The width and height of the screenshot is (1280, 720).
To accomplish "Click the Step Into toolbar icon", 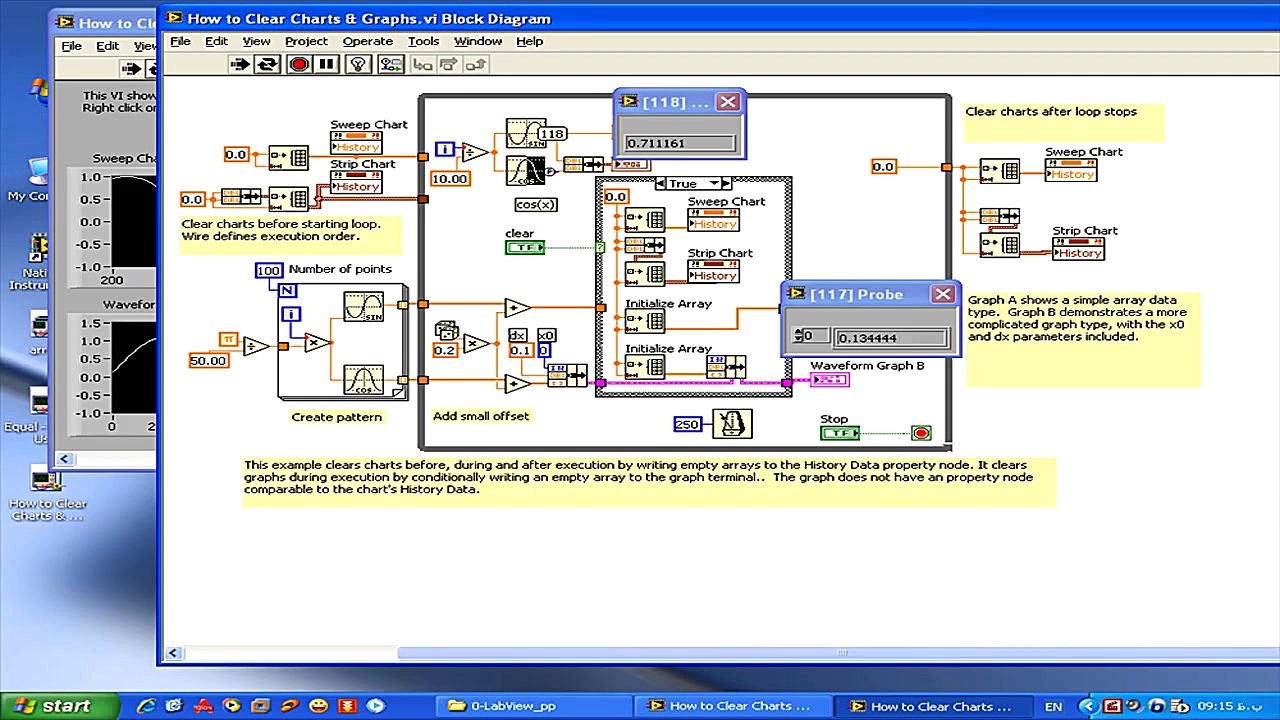I will (422, 64).
